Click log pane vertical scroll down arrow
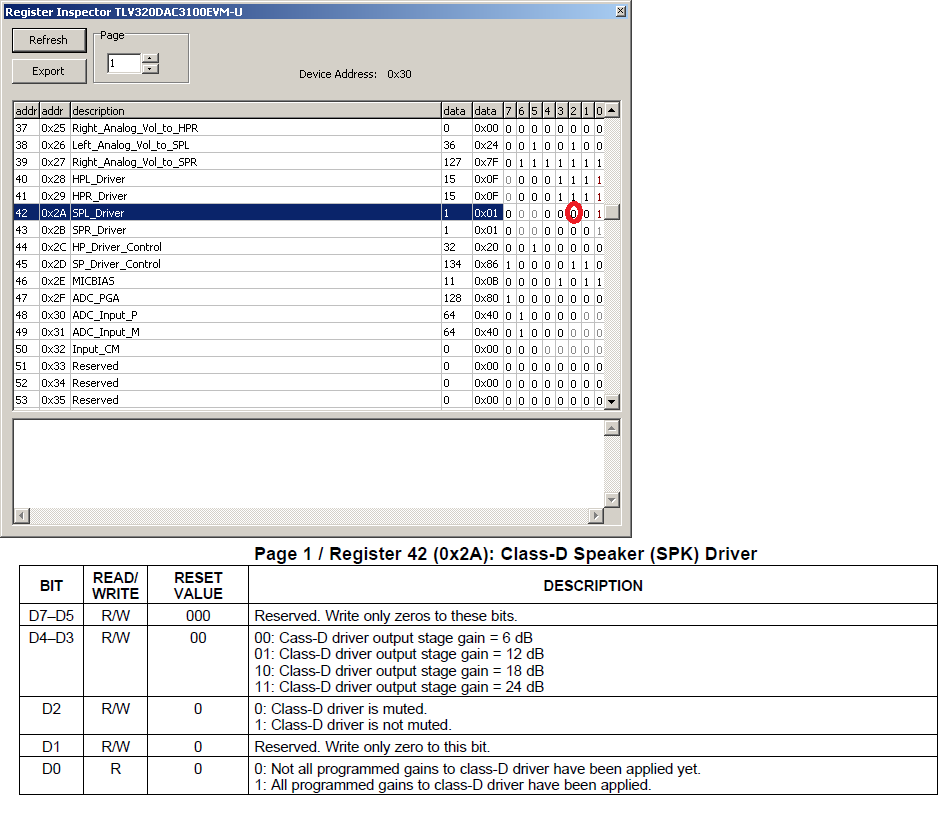945x815 pixels. 612,500
